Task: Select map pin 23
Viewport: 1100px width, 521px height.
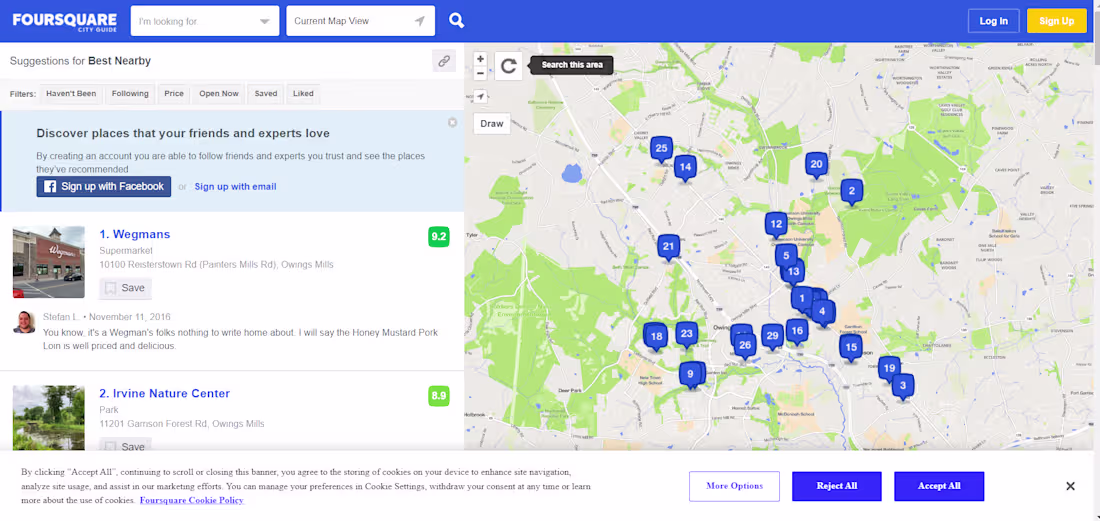Action: tap(687, 334)
